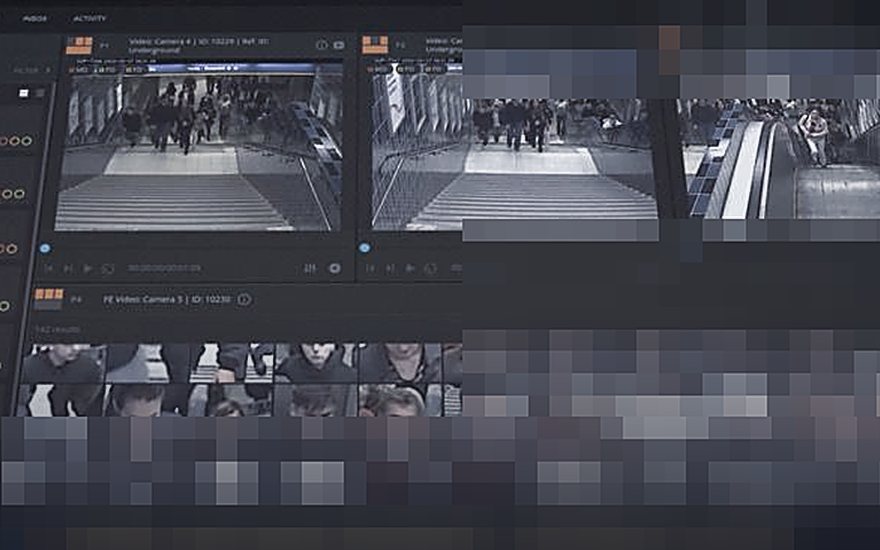
Task: Click the orange layout icon of the second camera panel
Action: pos(375,45)
